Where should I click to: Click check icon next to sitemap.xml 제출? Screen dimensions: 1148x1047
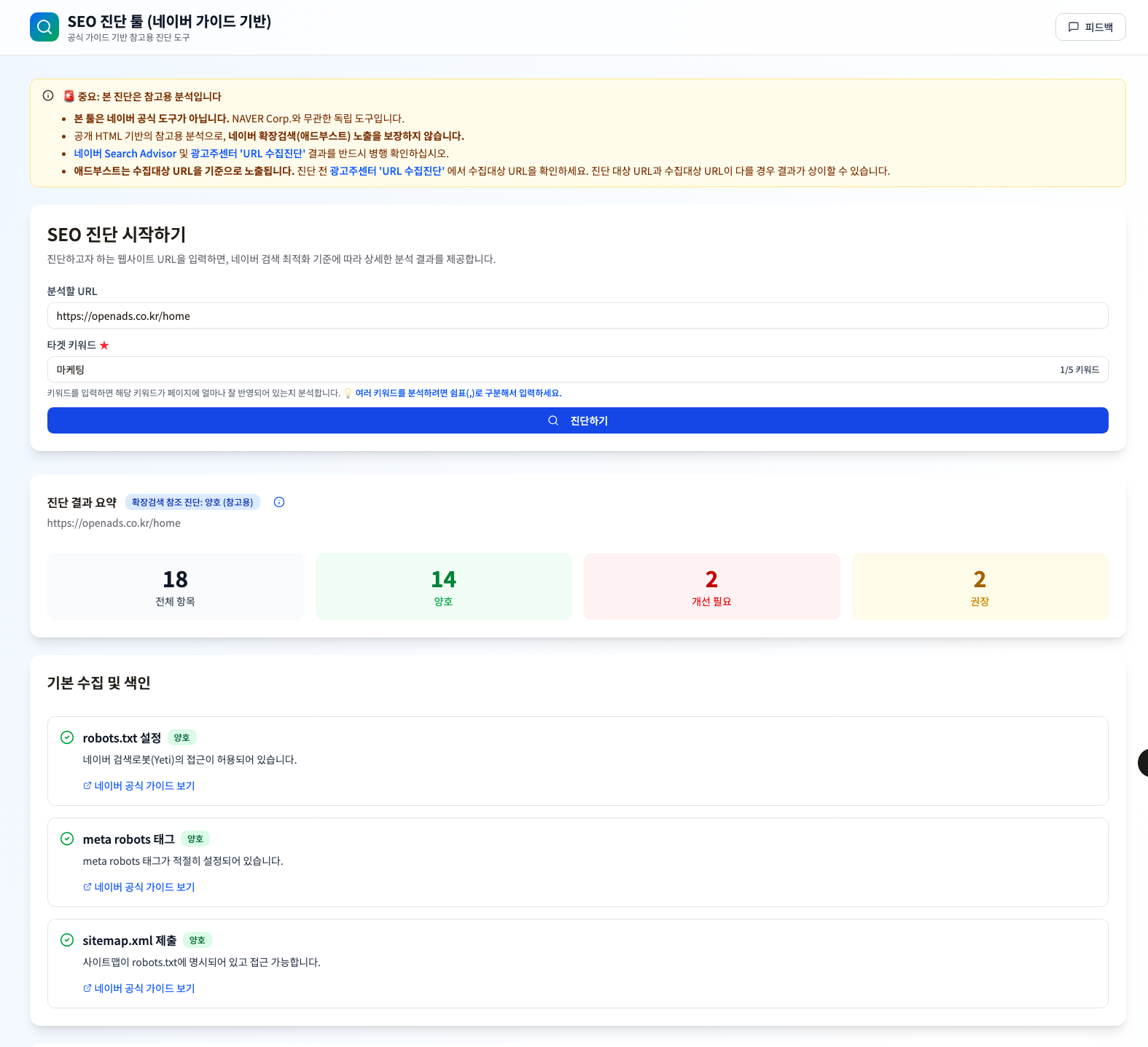(67, 940)
